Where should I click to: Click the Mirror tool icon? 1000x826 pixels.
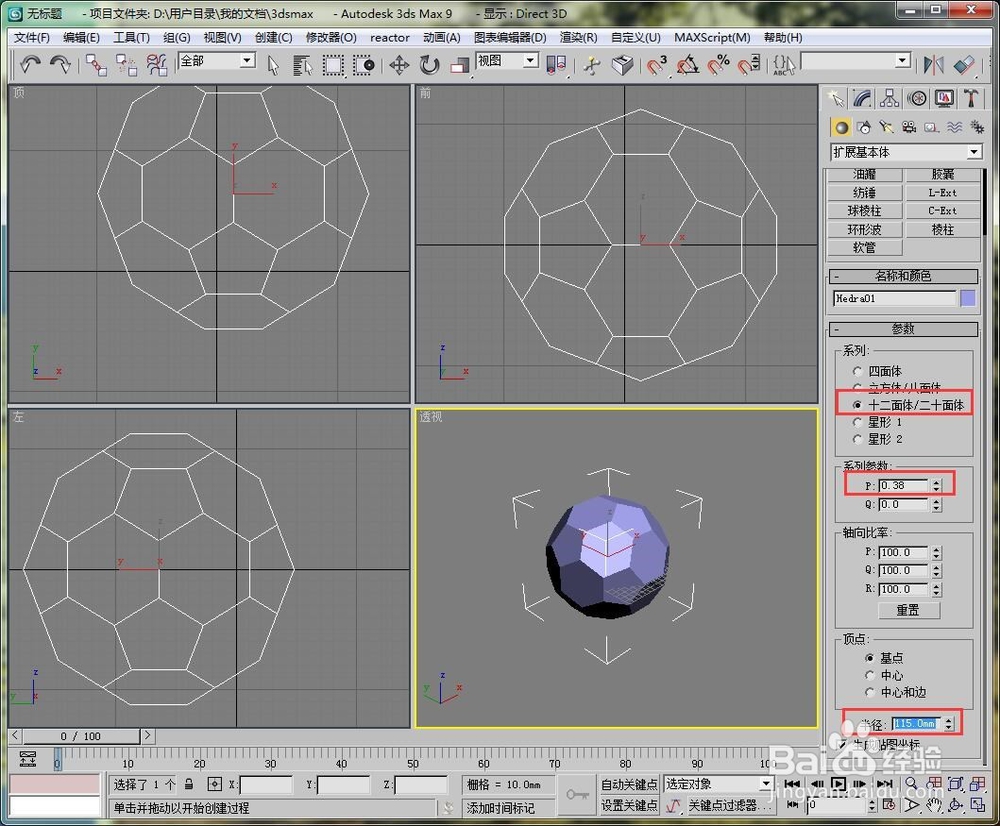(x=934, y=65)
